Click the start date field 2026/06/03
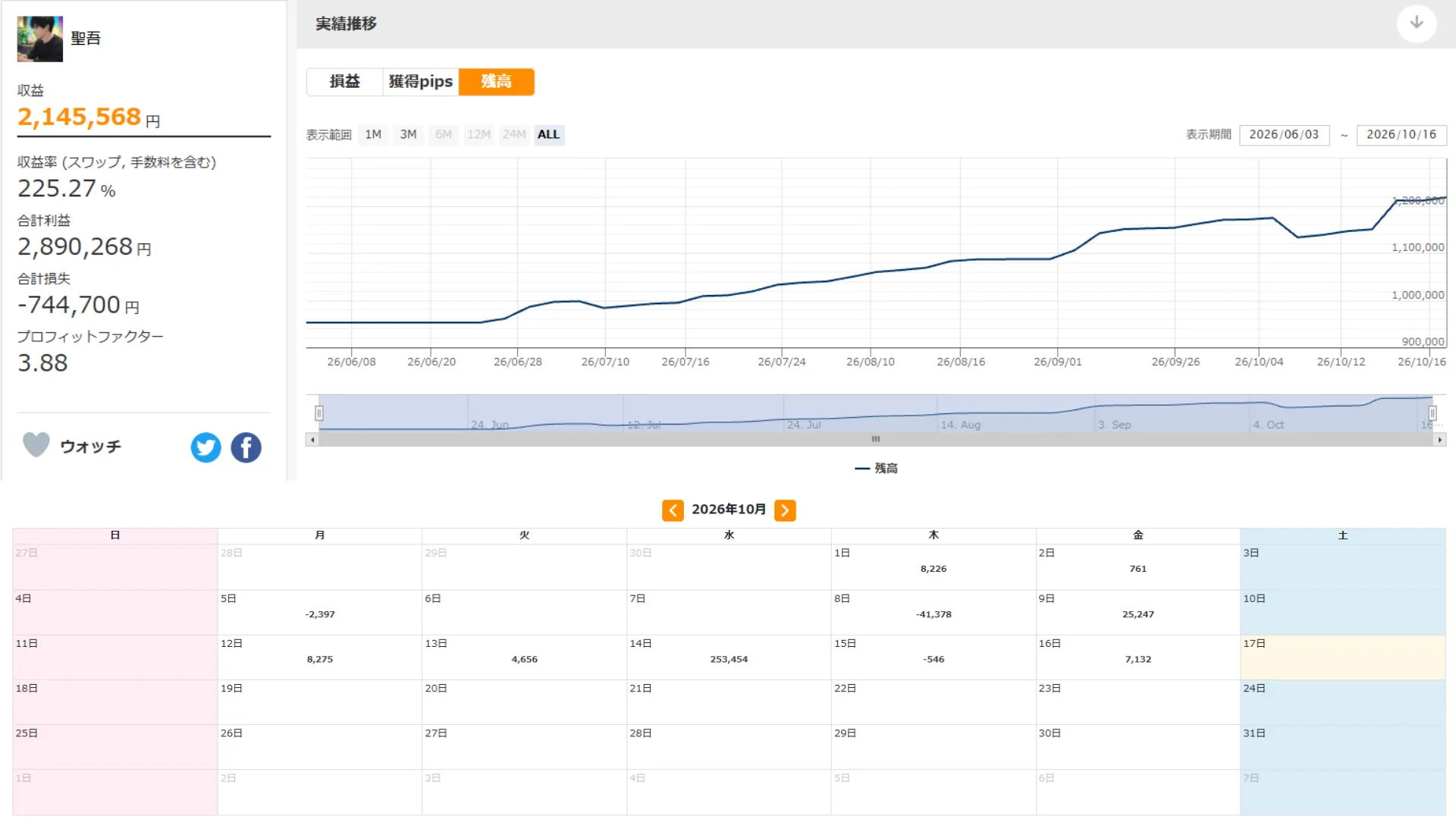This screenshot has width=1456, height=819. tap(1284, 135)
